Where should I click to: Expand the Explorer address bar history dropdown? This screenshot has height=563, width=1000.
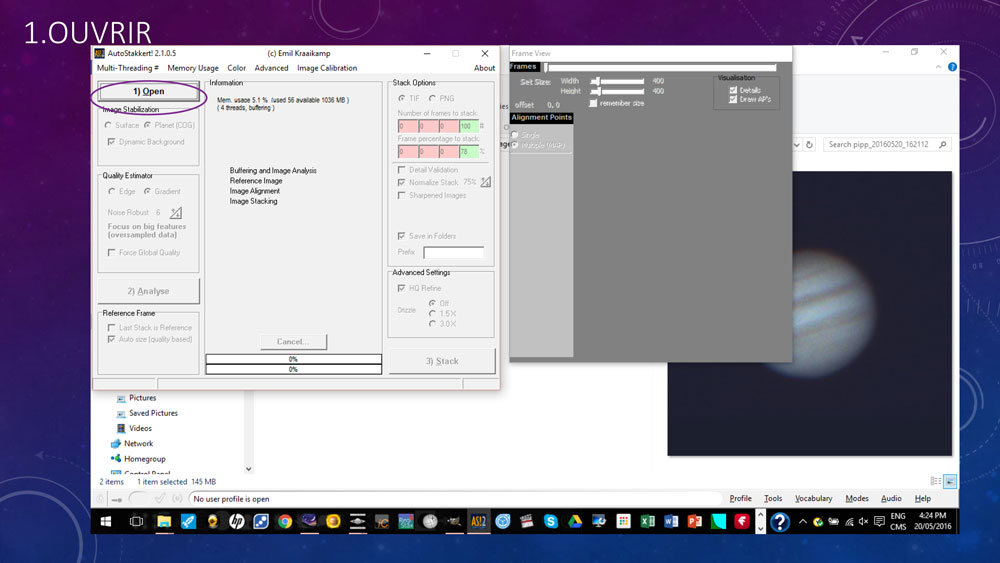[x=796, y=145]
